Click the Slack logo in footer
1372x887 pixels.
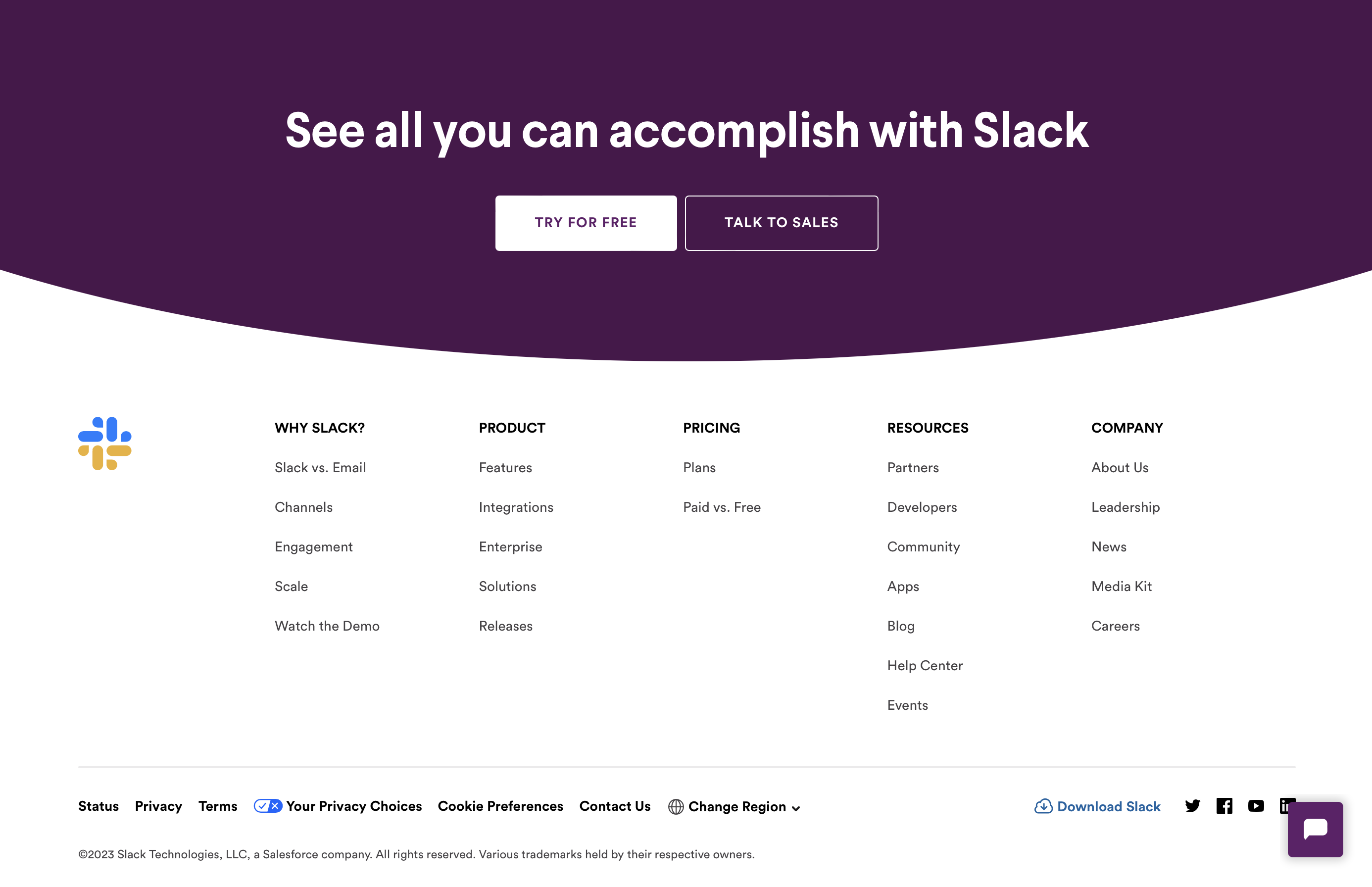105,443
